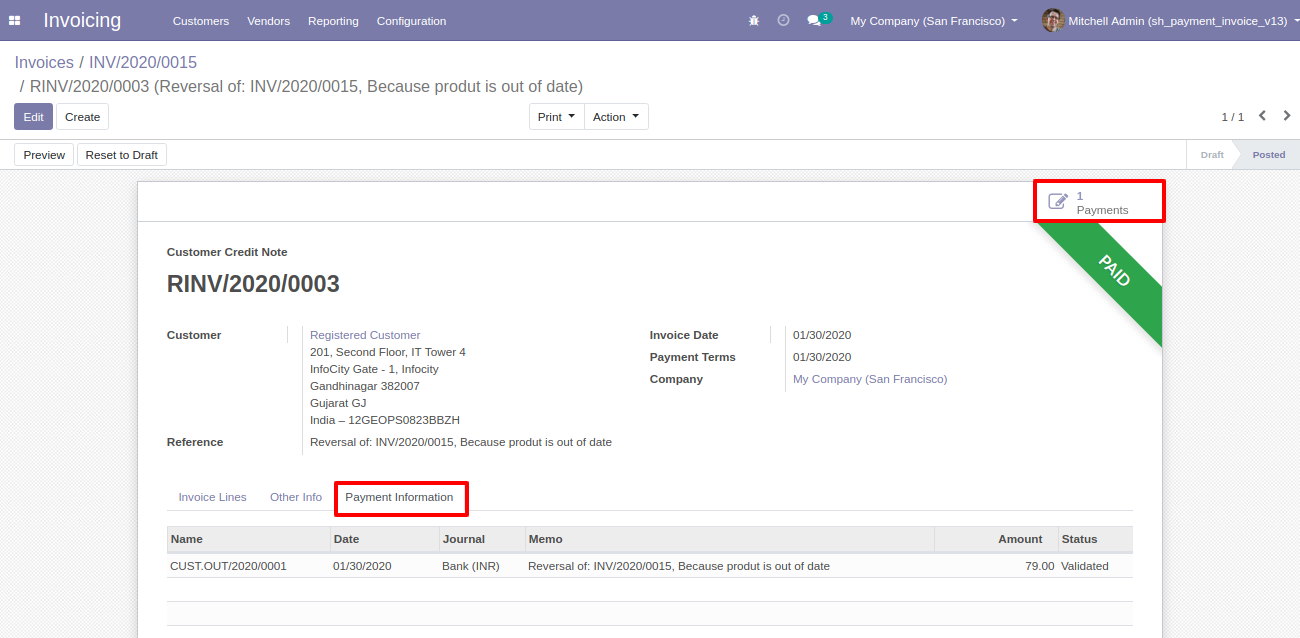
Task: Switch to the Other Info tab
Action: [x=296, y=497]
